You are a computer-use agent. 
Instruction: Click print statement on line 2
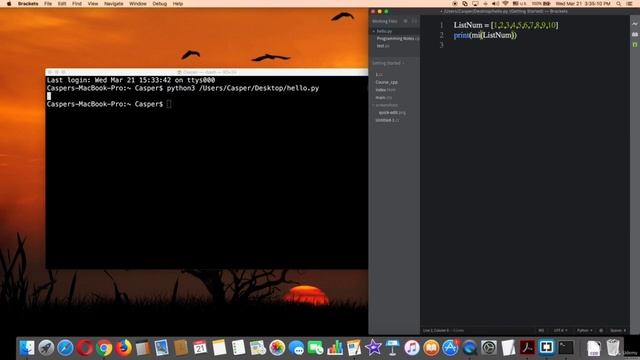coord(485,35)
